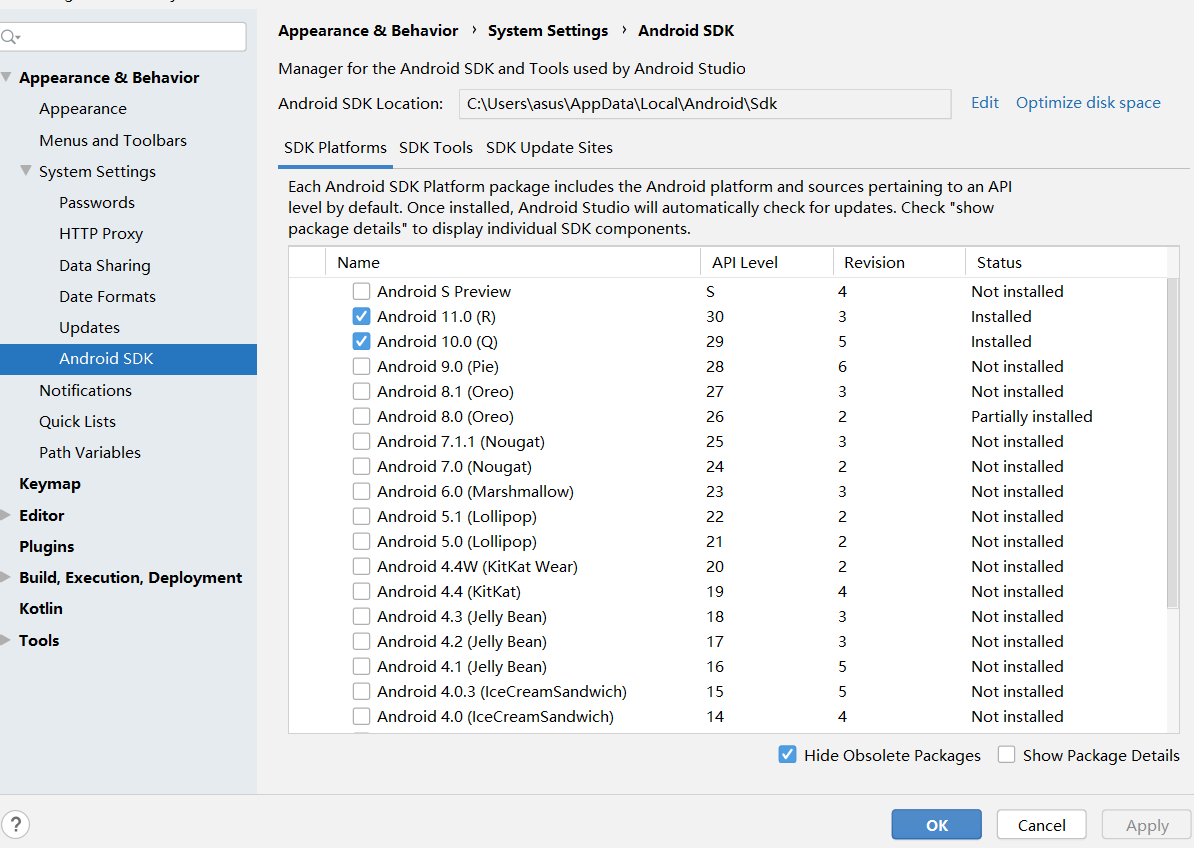Click System Settings in the breadcrumb
Screen dimensions: 1194x848
coord(548,30)
